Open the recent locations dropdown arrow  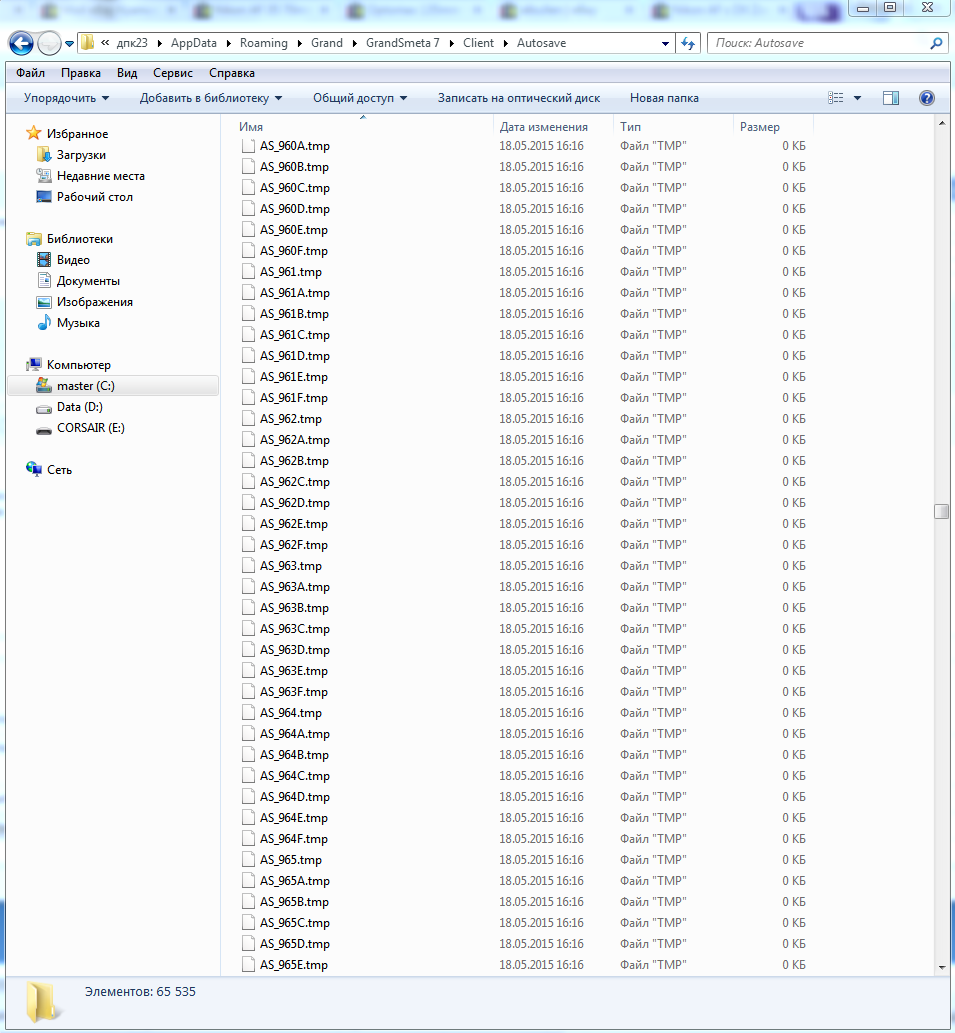(69, 44)
